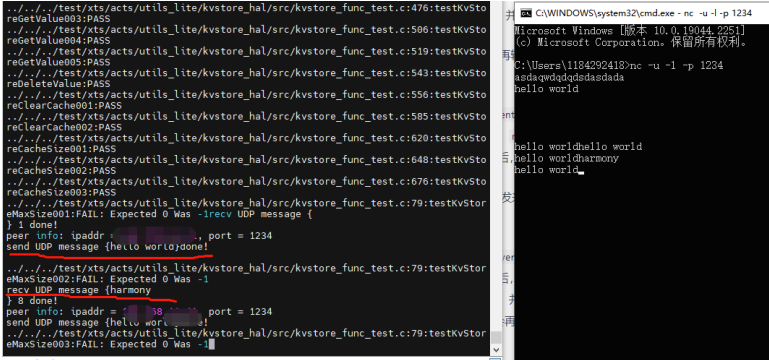Click the cmd.exe window title text
Viewport: 769px width, 360px height.
(644, 14)
